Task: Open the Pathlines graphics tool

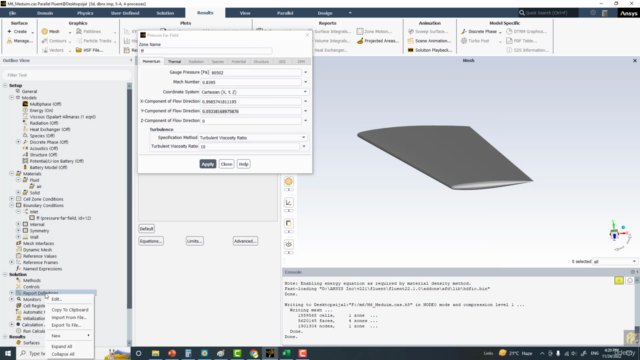Action: tap(89, 31)
